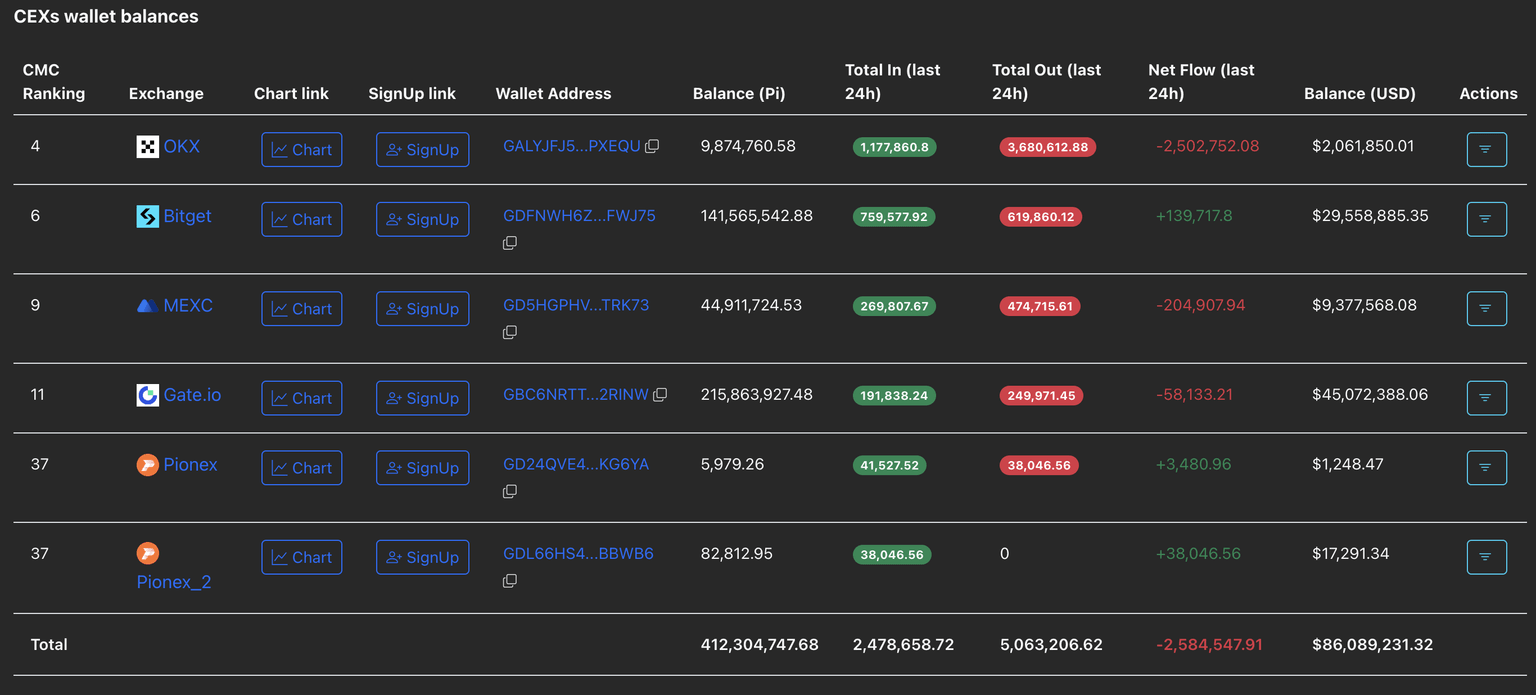Screen dimensions: 1536x695
Task: Sort by Balance (Pi) column header
Action: tap(738, 94)
